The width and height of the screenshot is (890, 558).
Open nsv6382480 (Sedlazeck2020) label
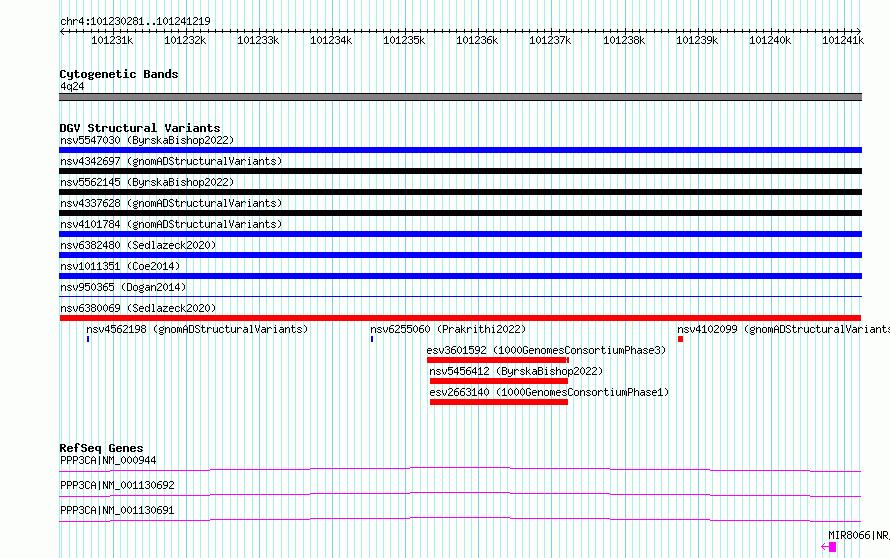pyautogui.click(x=138, y=245)
